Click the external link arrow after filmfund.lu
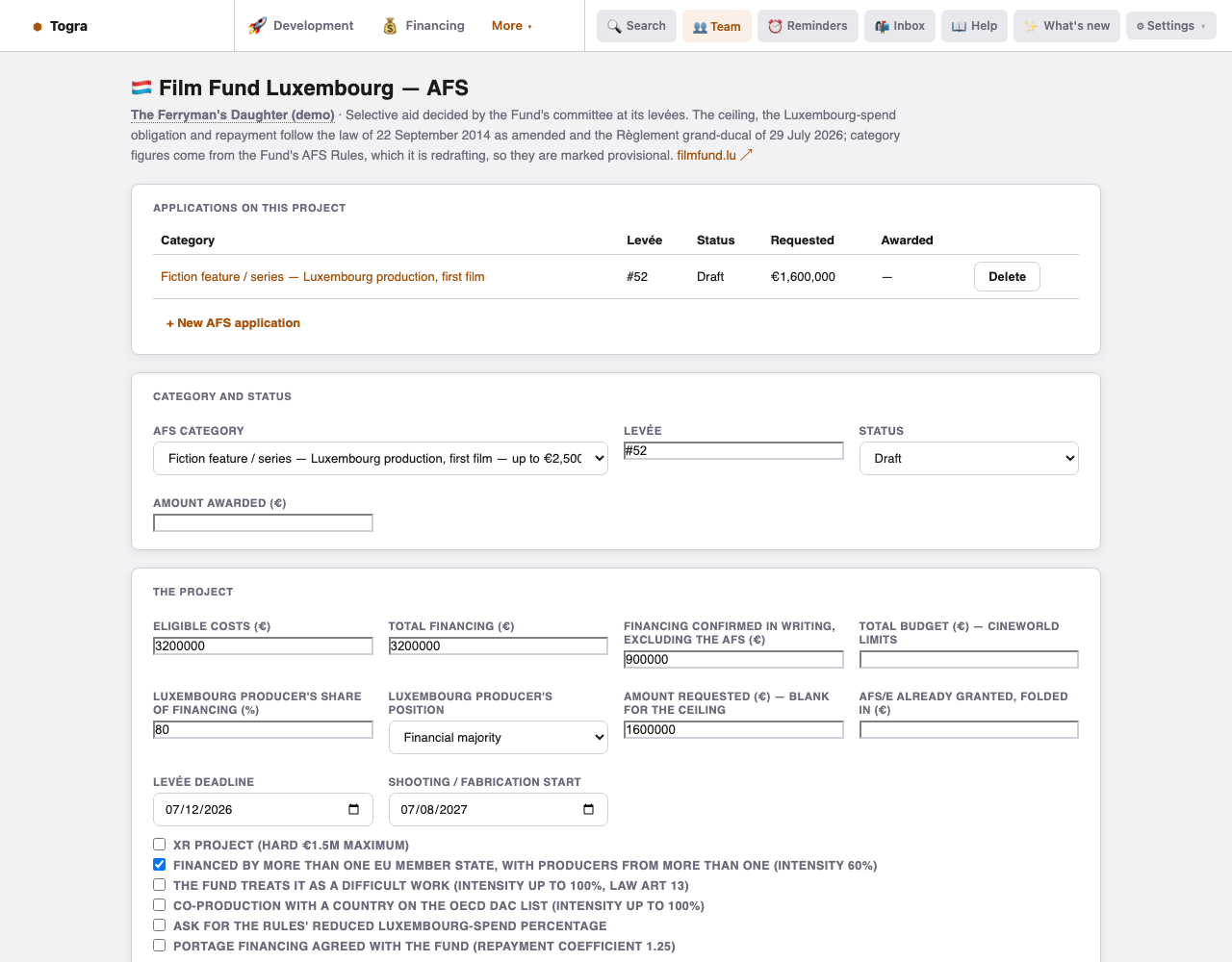The width and height of the screenshot is (1232, 962). click(746, 155)
